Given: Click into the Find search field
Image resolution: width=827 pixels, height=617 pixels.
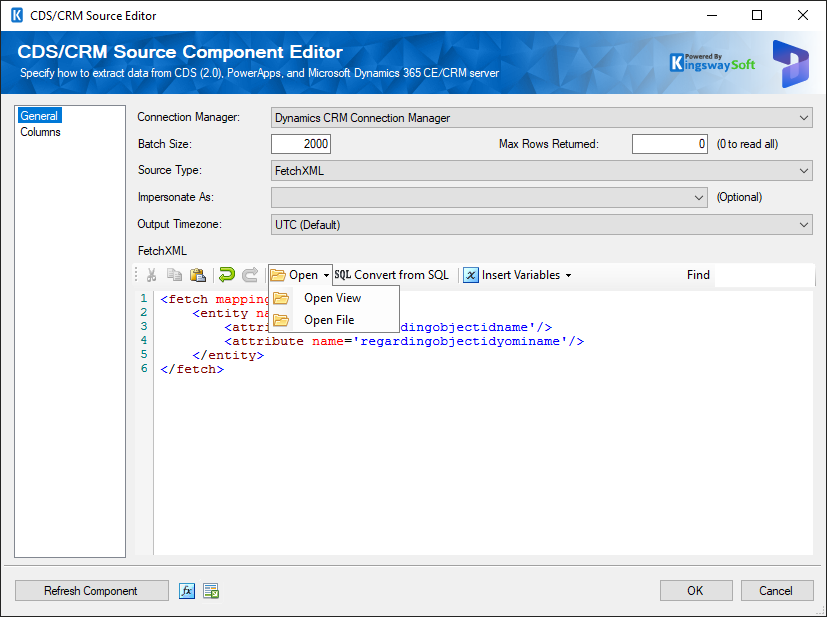Looking at the screenshot, I should [762, 275].
